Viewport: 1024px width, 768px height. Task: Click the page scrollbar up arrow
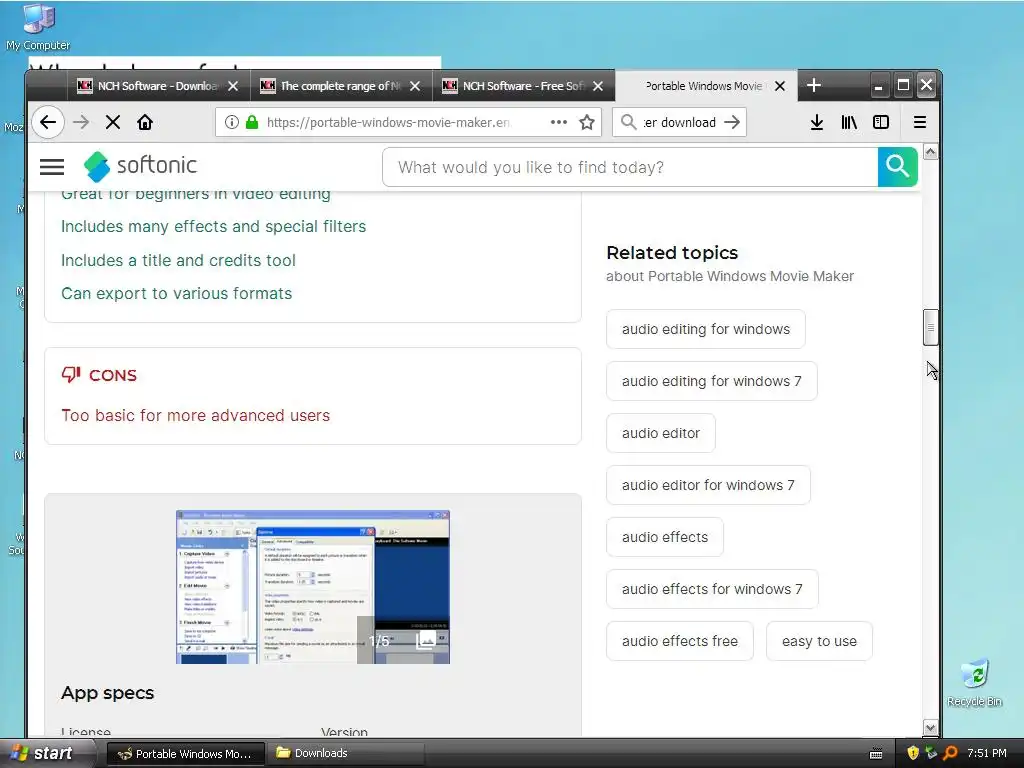click(x=931, y=152)
